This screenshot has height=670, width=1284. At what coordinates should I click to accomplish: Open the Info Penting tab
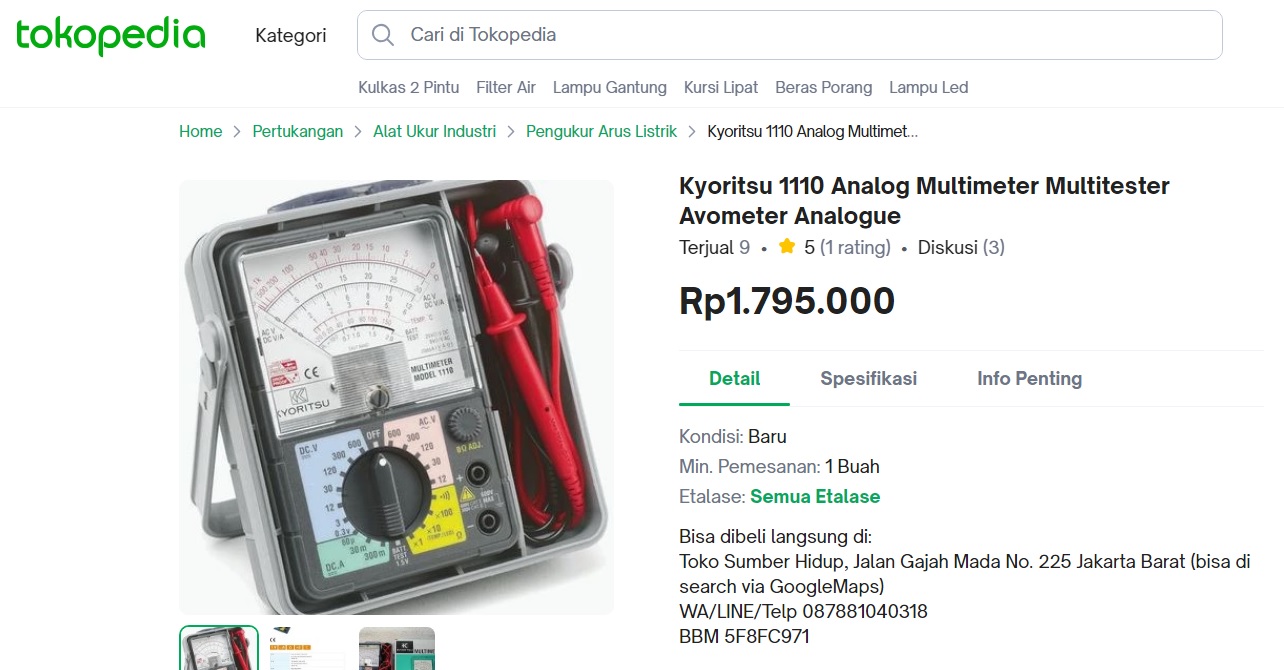(x=1030, y=379)
